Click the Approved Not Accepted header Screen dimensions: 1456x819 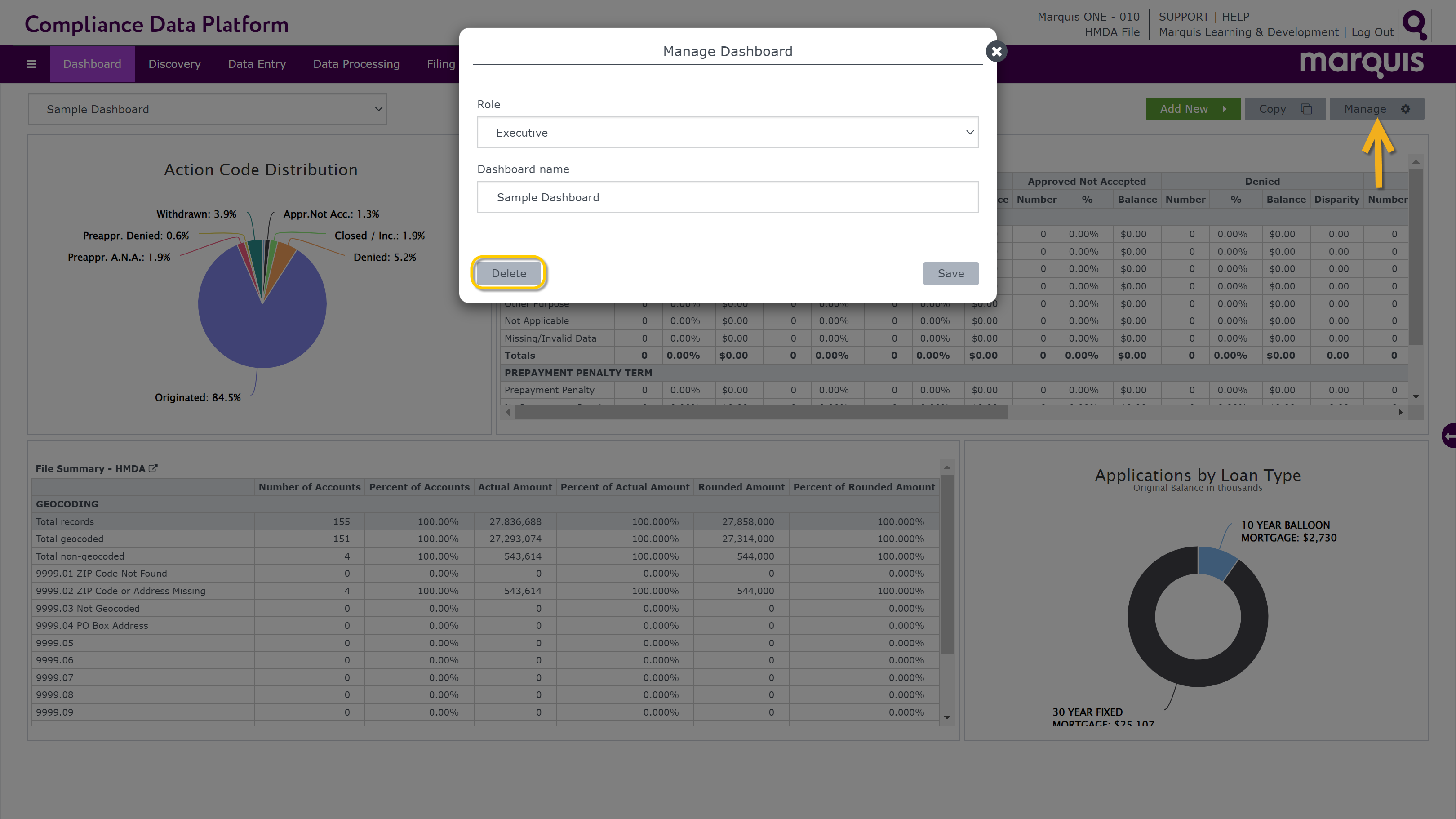(1087, 182)
